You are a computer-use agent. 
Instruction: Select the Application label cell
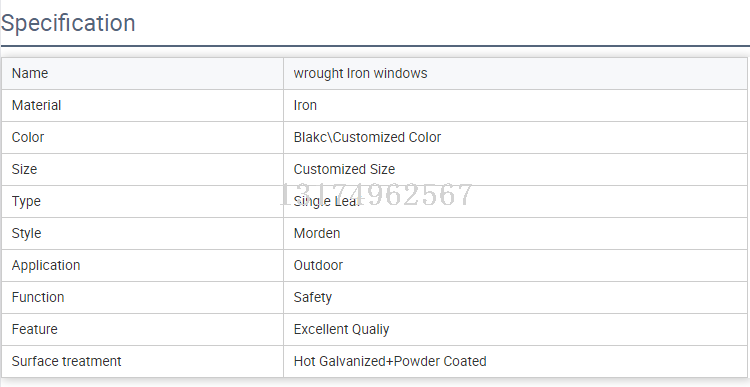coord(143,265)
